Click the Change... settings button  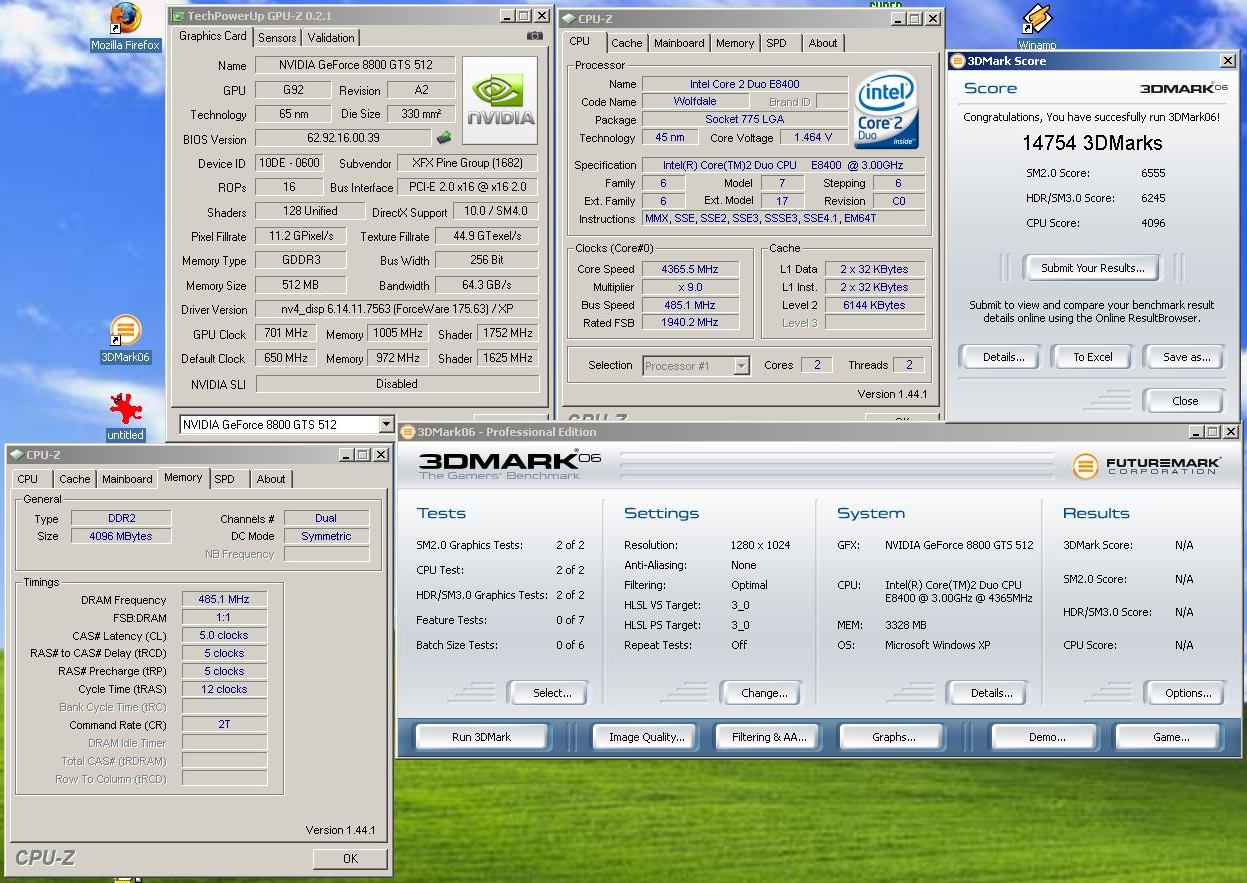point(764,693)
